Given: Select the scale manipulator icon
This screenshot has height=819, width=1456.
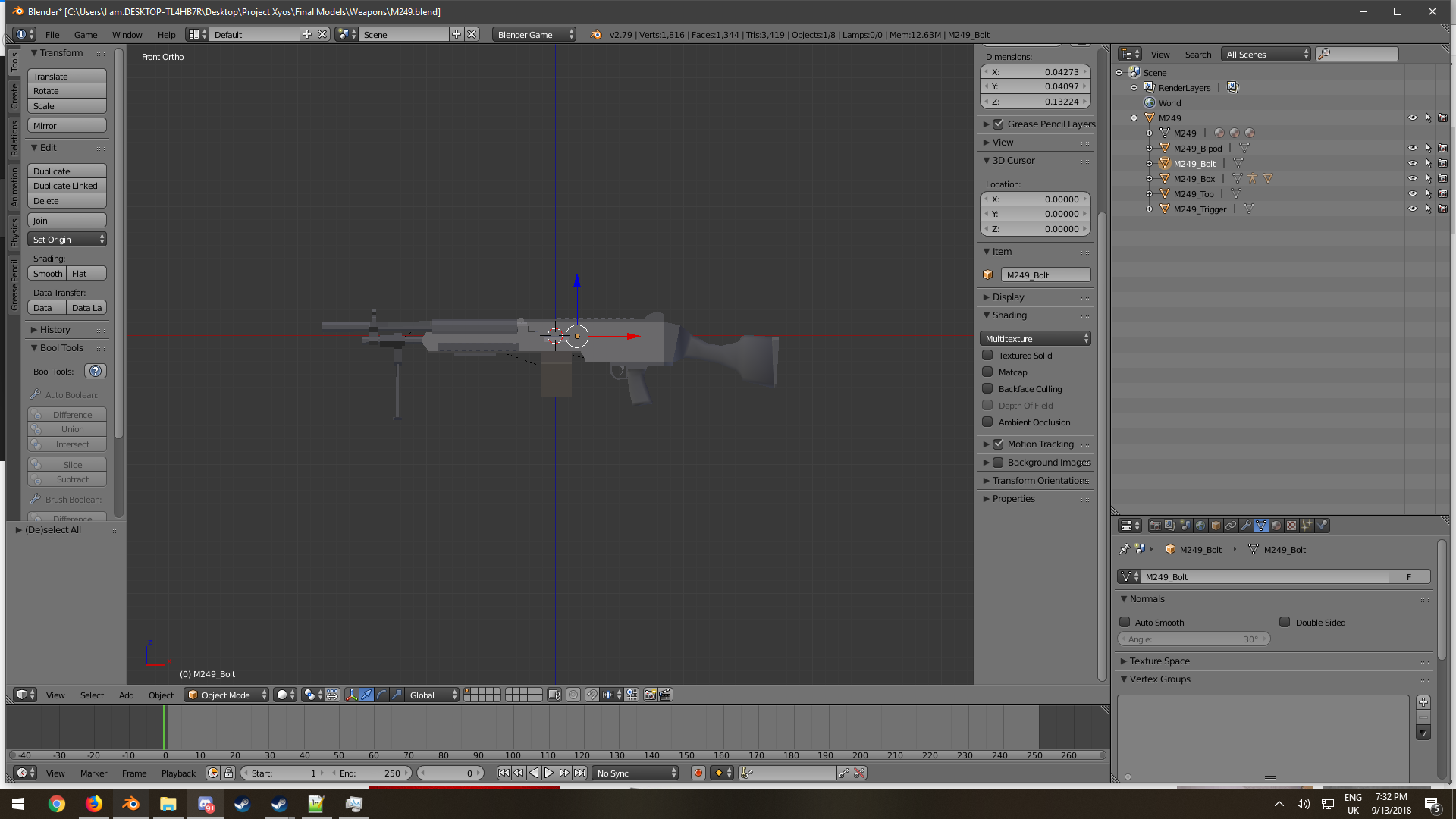Looking at the screenshot, I should (x=397, y=695).
